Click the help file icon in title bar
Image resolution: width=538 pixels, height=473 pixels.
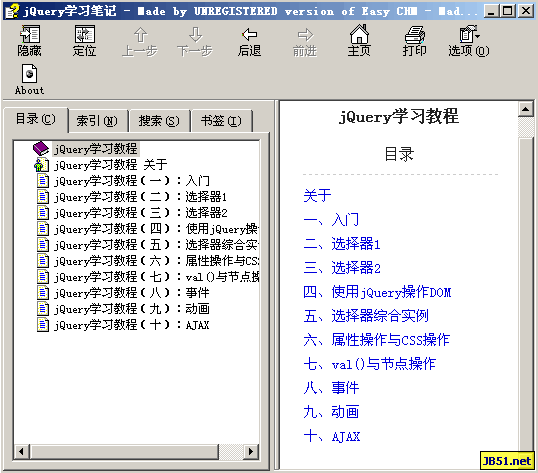(x=12, y=11)
